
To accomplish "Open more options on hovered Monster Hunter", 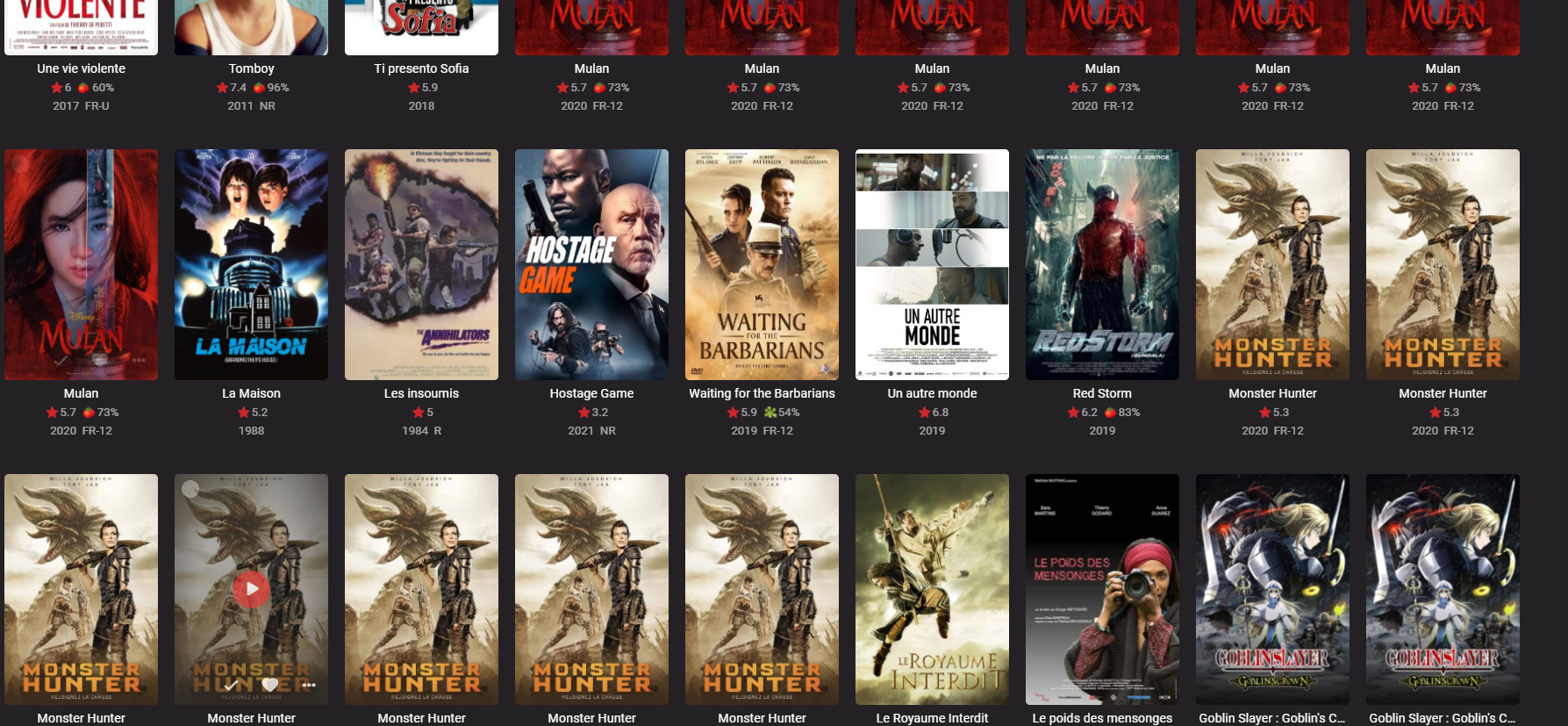I will pos(309,685).
